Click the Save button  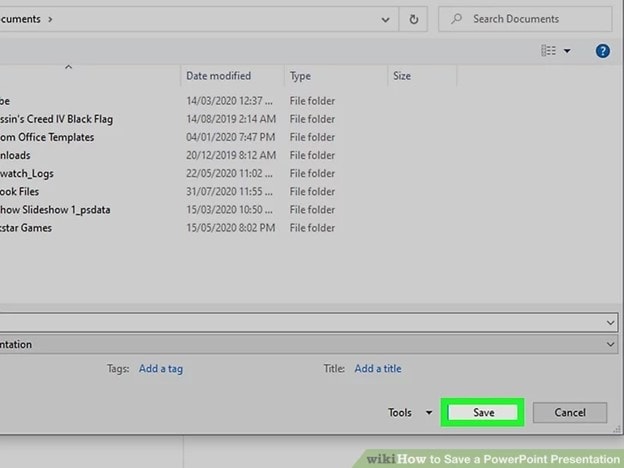tap(483, 413)
